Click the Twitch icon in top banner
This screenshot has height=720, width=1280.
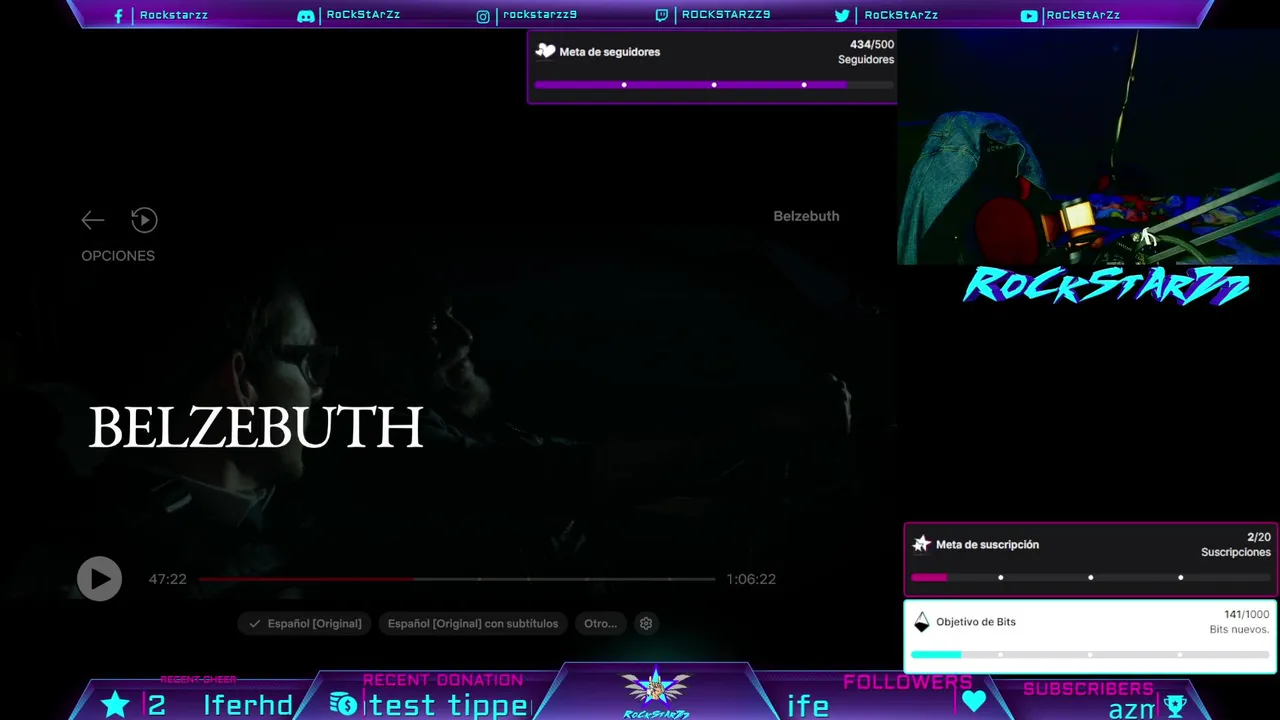(x=662, y=16)
